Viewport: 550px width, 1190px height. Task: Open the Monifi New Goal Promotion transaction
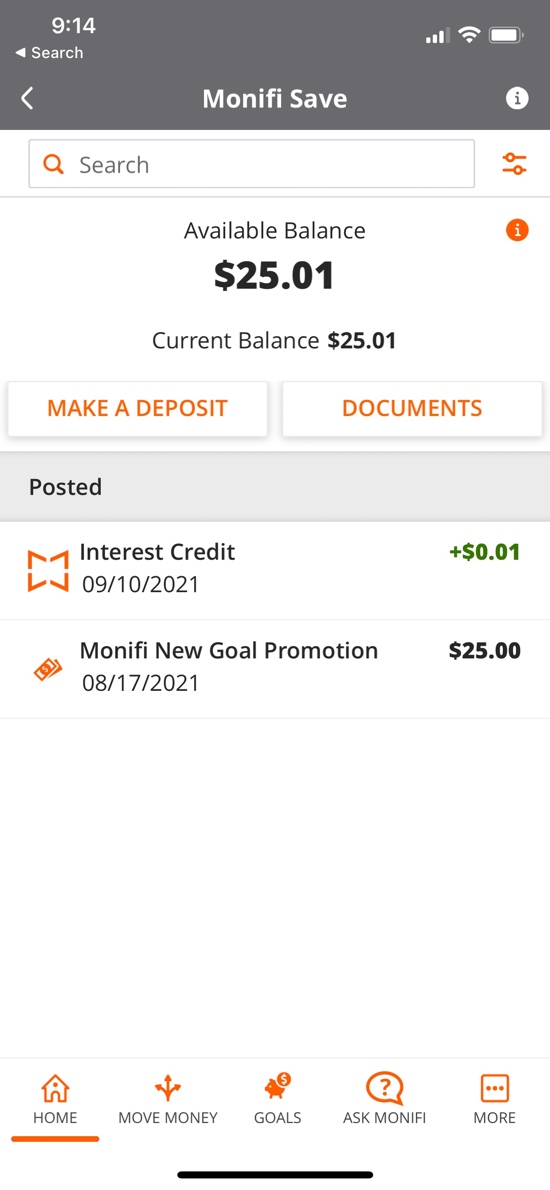tap(275, 669)
